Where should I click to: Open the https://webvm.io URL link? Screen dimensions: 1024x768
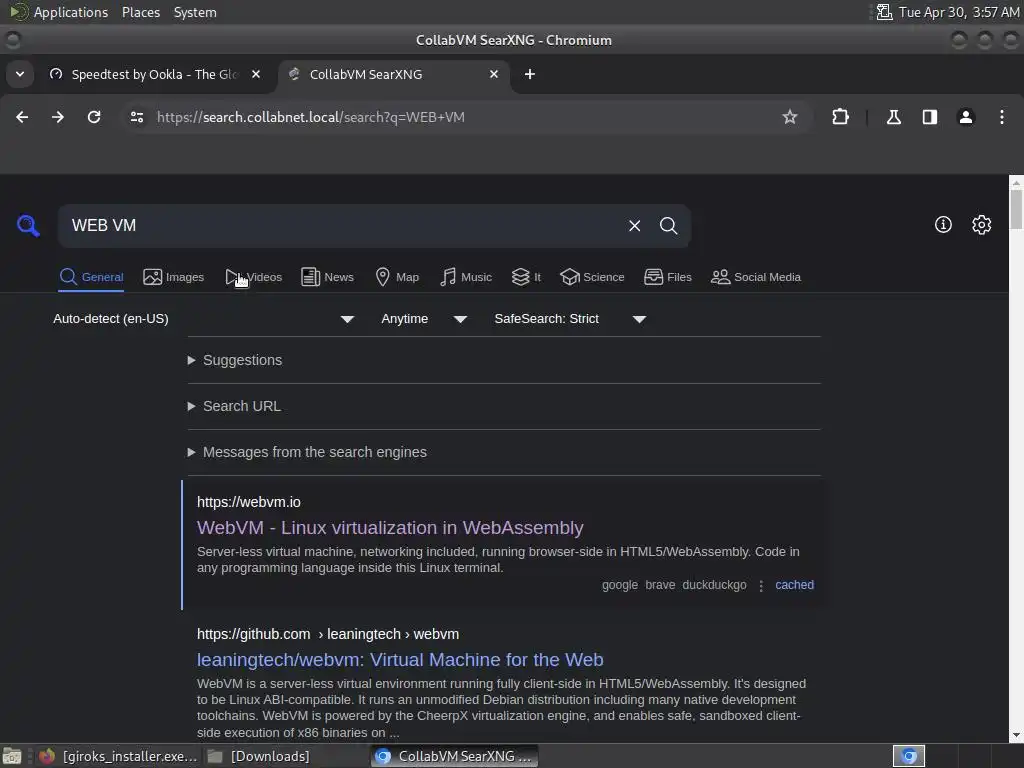(249, 502)
